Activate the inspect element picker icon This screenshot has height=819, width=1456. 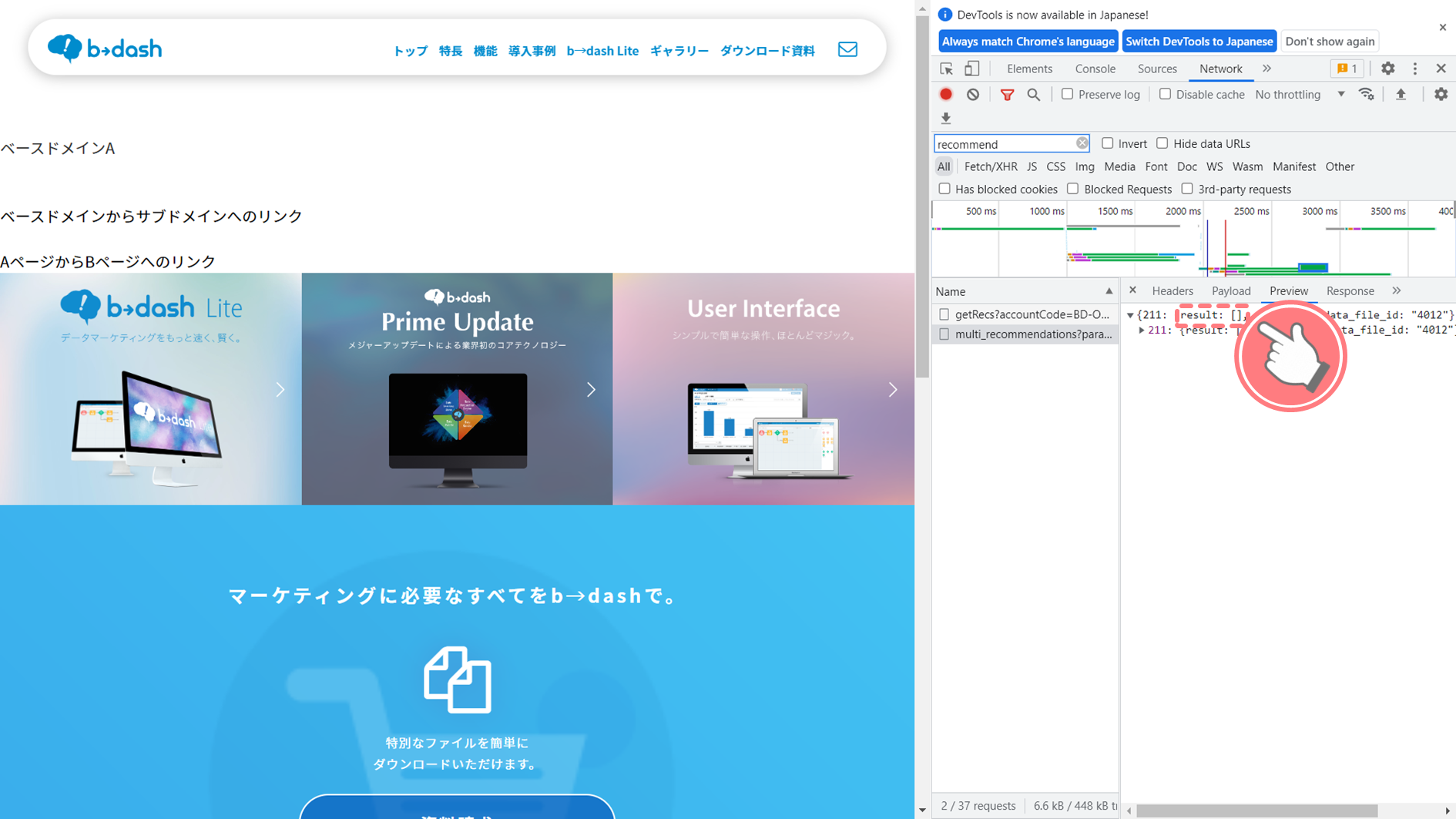(947, 69)
